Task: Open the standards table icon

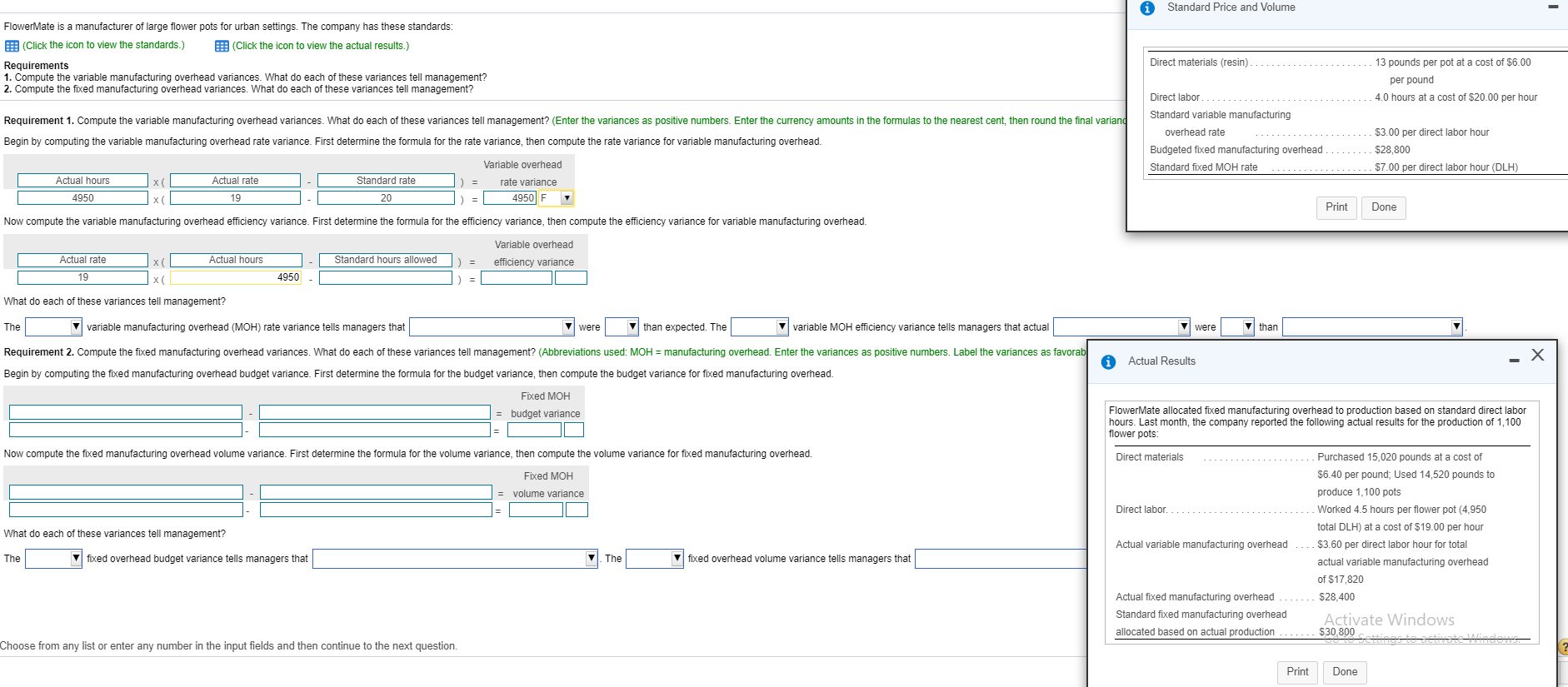Action: tap(12, 46)
